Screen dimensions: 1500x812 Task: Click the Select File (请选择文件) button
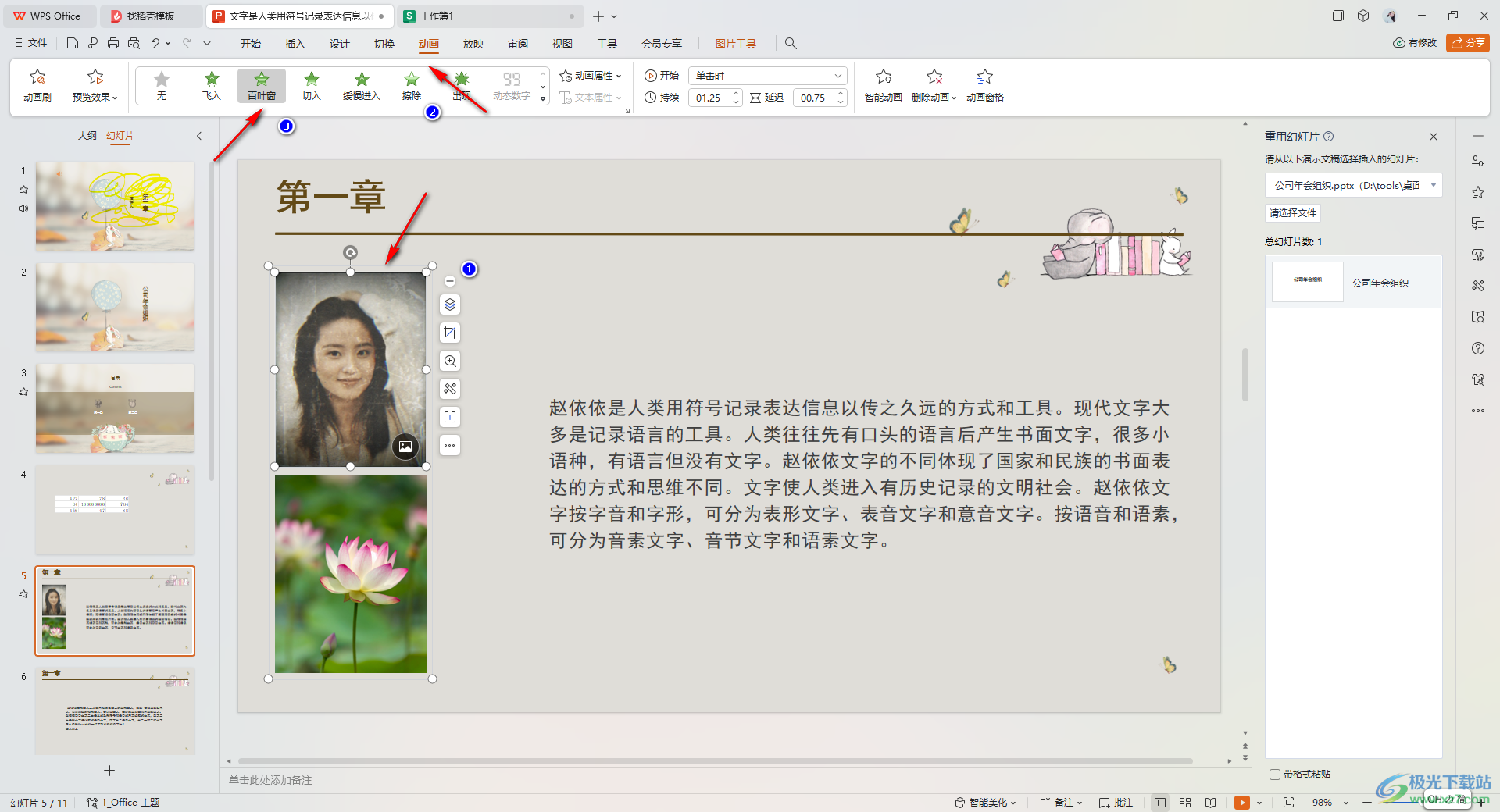(x=1293, y=213)
